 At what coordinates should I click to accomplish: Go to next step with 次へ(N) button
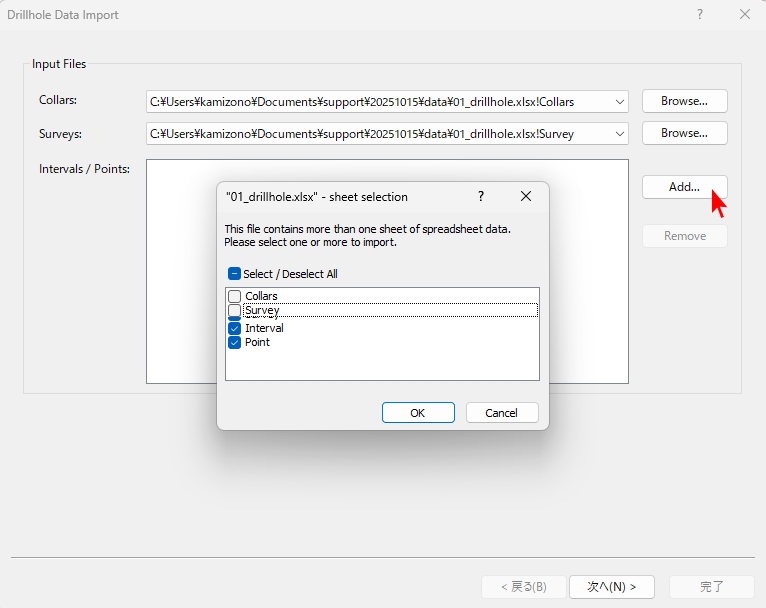(610, 587)
